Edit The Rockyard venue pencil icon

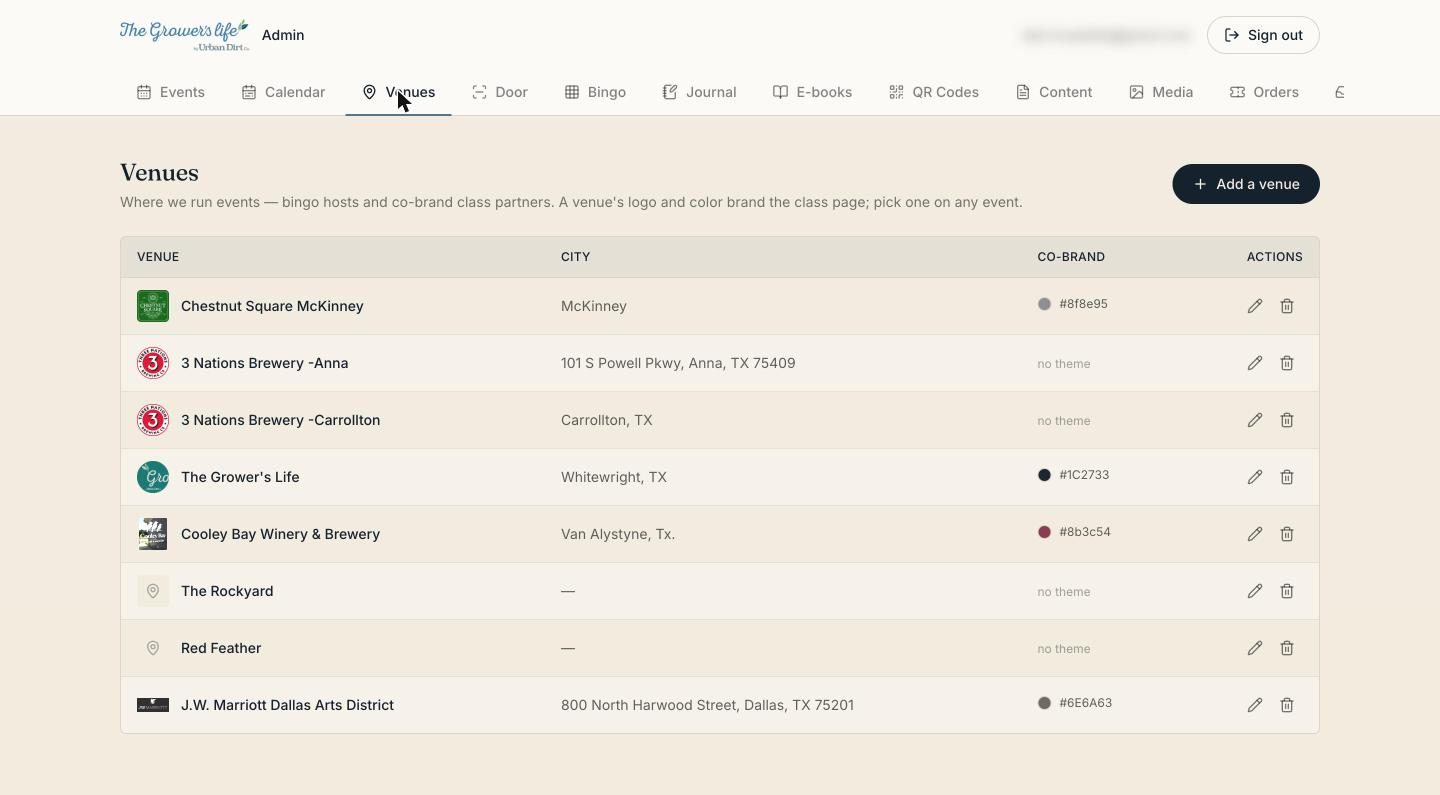(x=1255, y=591)
